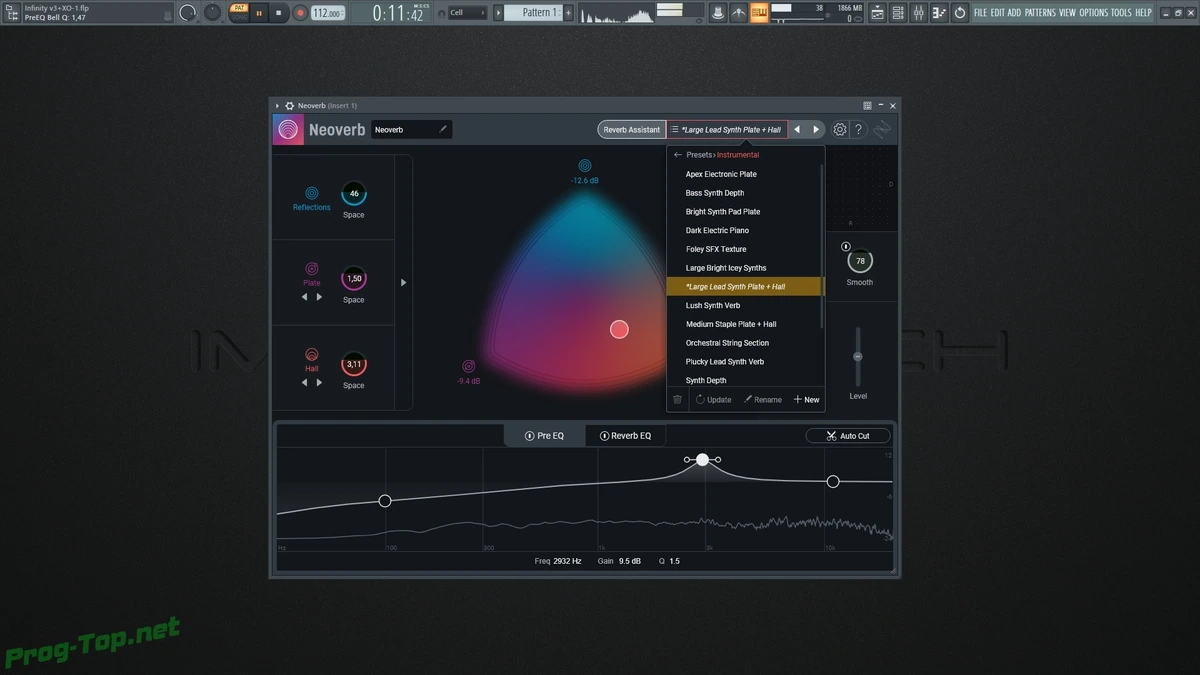Toggle Pre EQ power button
1200x675 pixels.
tap(530, 436)
